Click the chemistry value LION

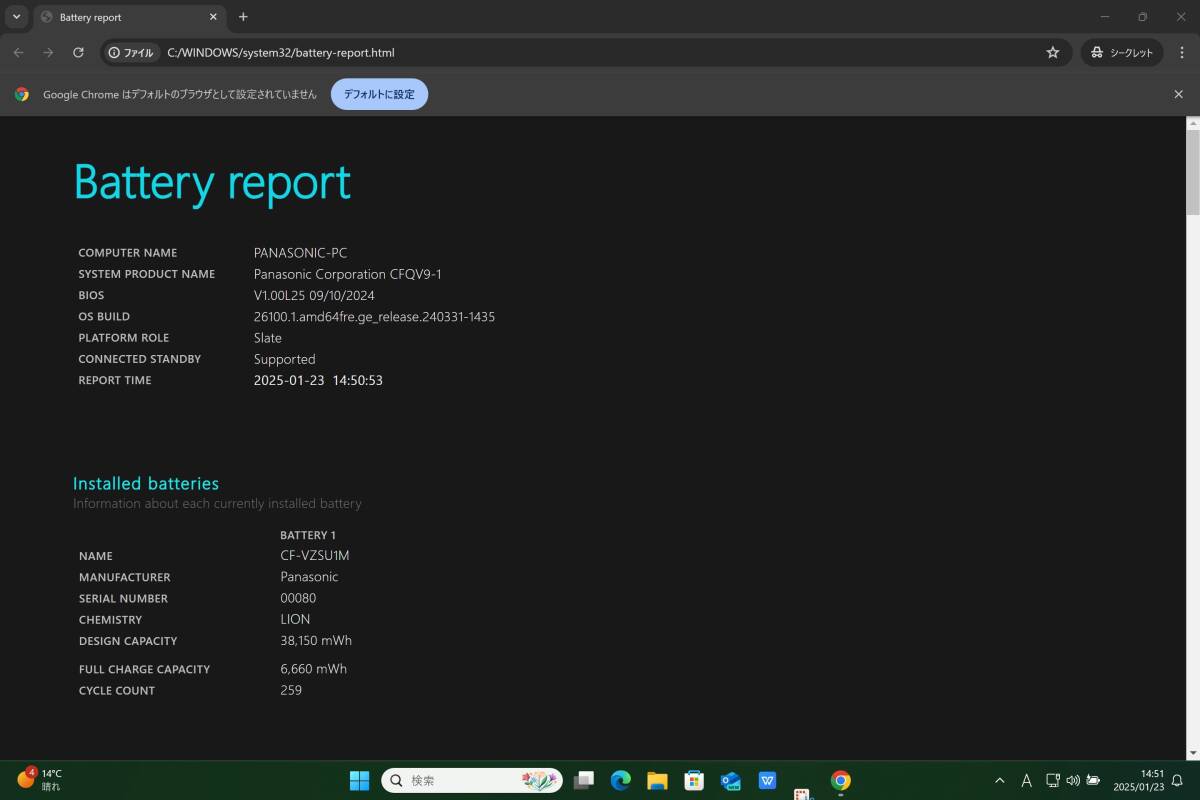coord(295,619)
